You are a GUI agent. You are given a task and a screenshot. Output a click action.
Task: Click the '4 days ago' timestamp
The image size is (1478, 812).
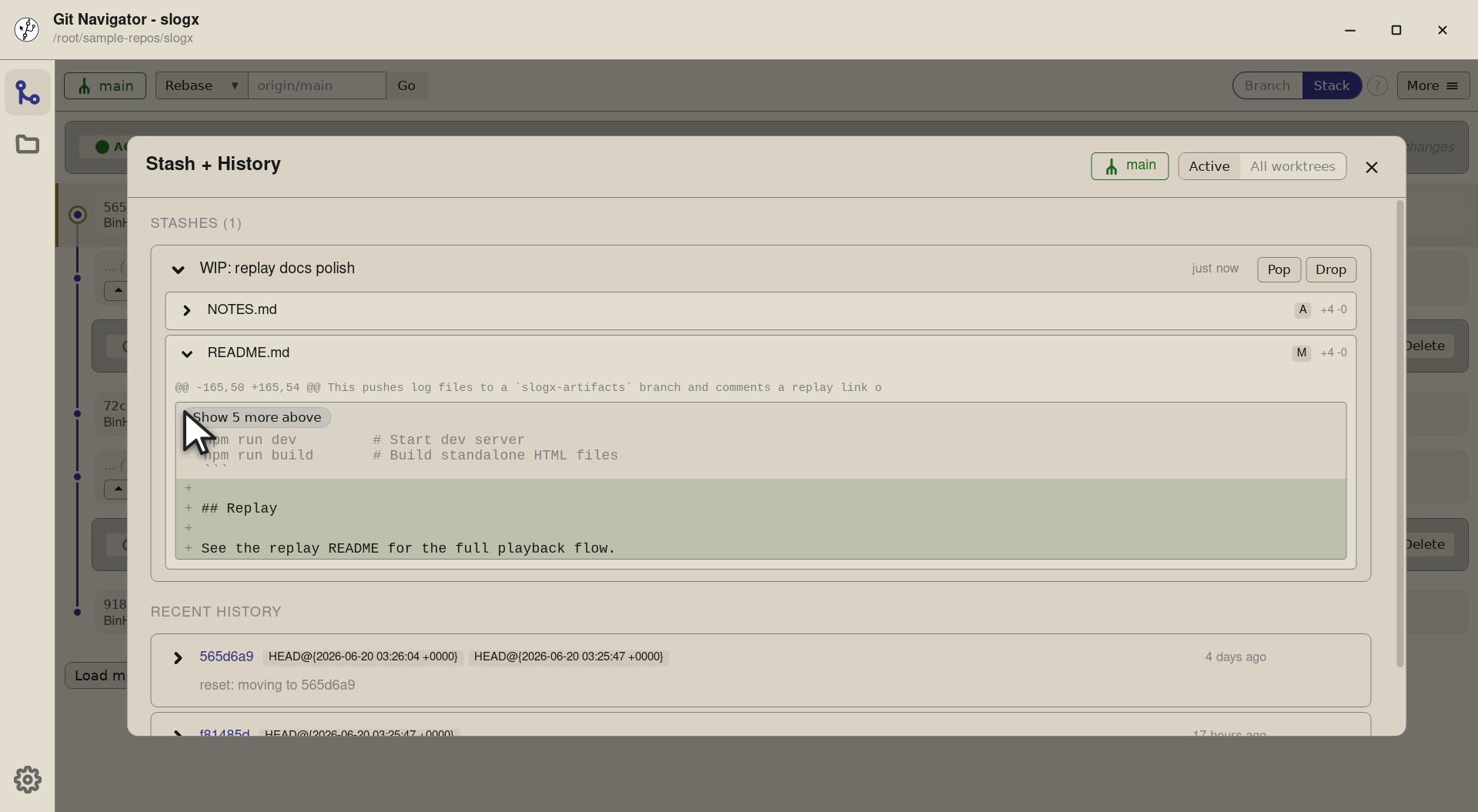click(x=1236, y=657)
